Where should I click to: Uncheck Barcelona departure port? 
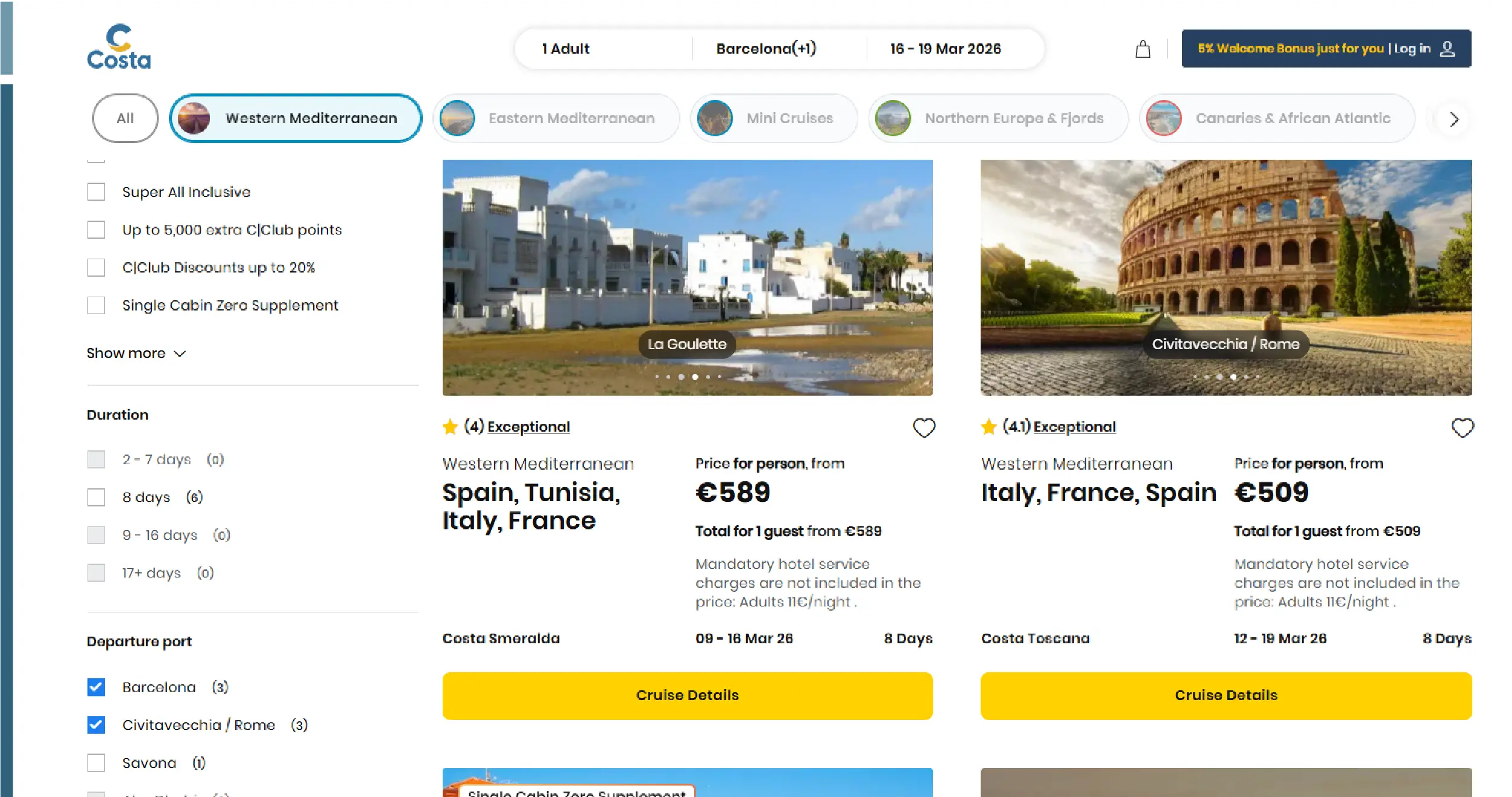(x=96, y=687)
